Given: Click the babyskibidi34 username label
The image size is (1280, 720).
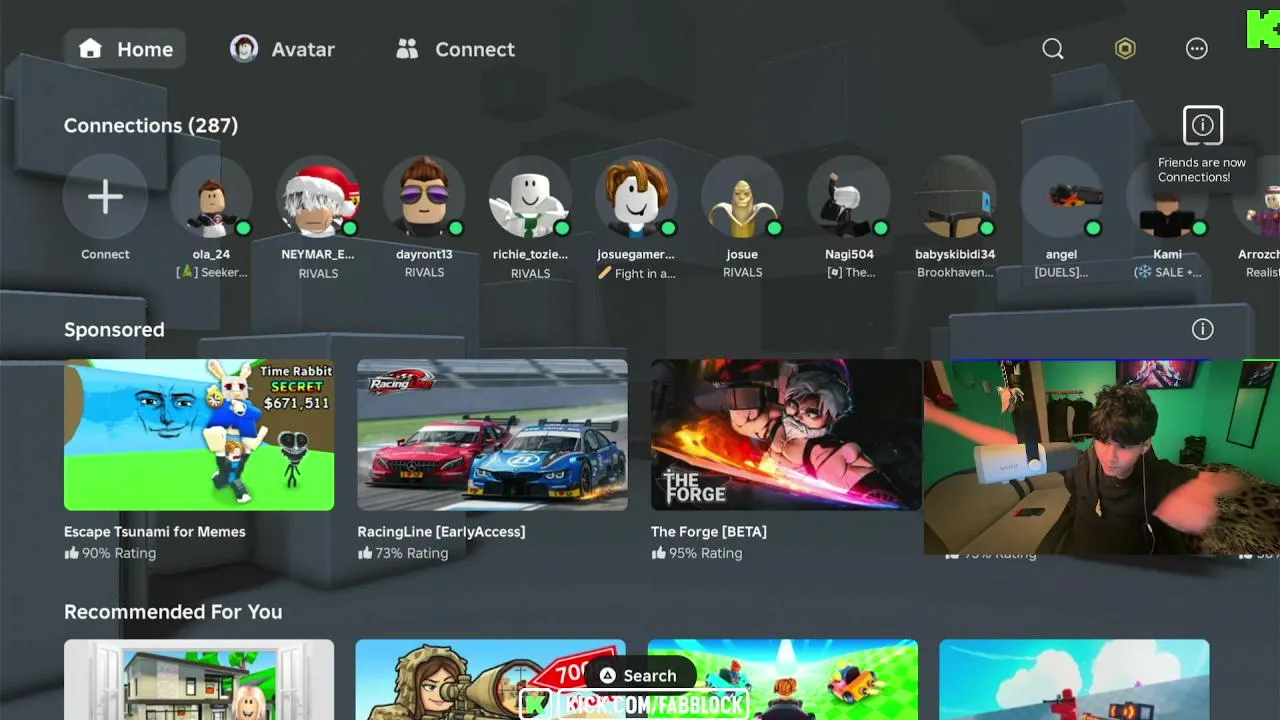Looking at the screenshot, I should (x=955, y=254).
